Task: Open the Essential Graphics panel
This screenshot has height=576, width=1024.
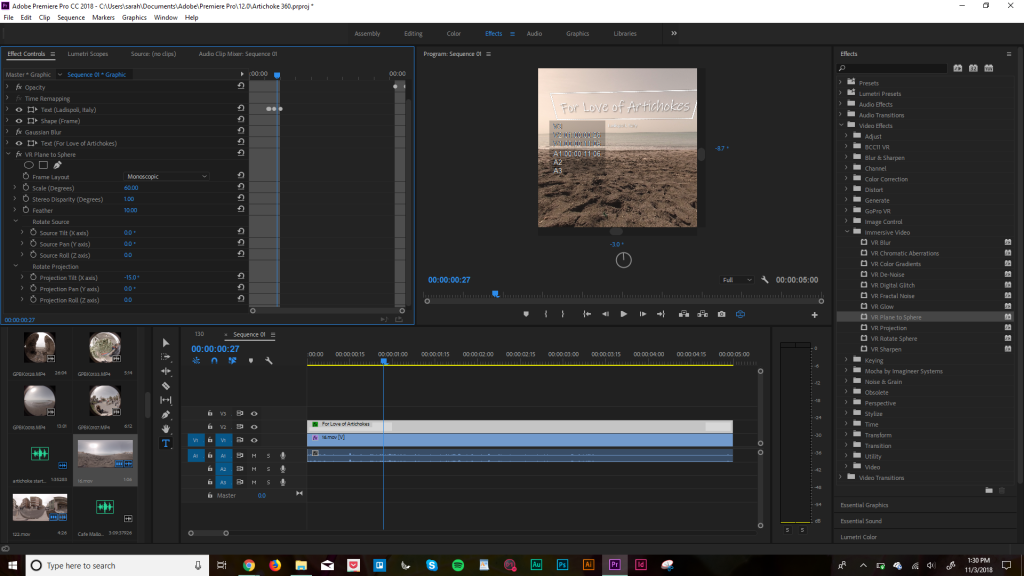Action: (864, 505)
